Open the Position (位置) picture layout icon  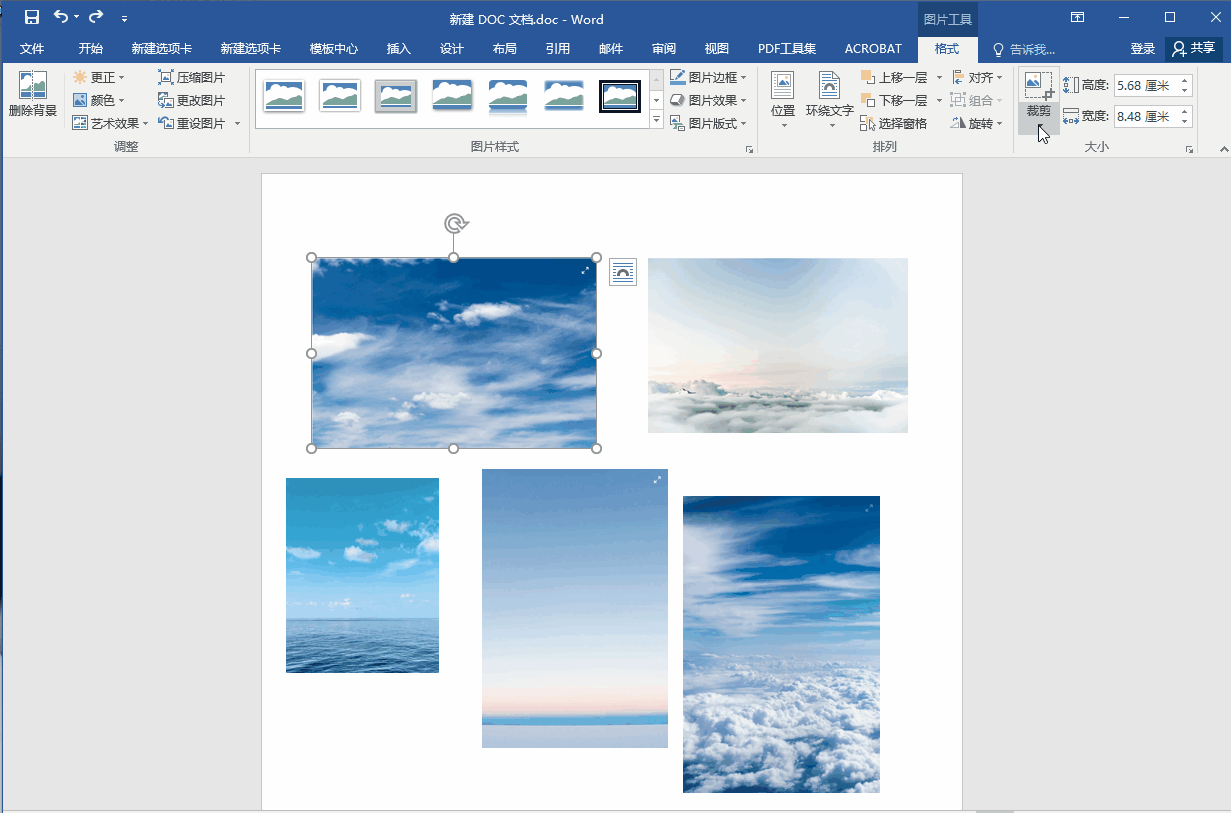coord(783,87)
